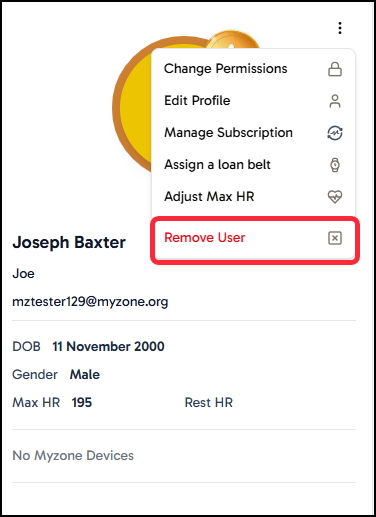The height and width of the screenshot is (517, 376).
Task: Click the heart rate icon
Action: tap(335, 197)
